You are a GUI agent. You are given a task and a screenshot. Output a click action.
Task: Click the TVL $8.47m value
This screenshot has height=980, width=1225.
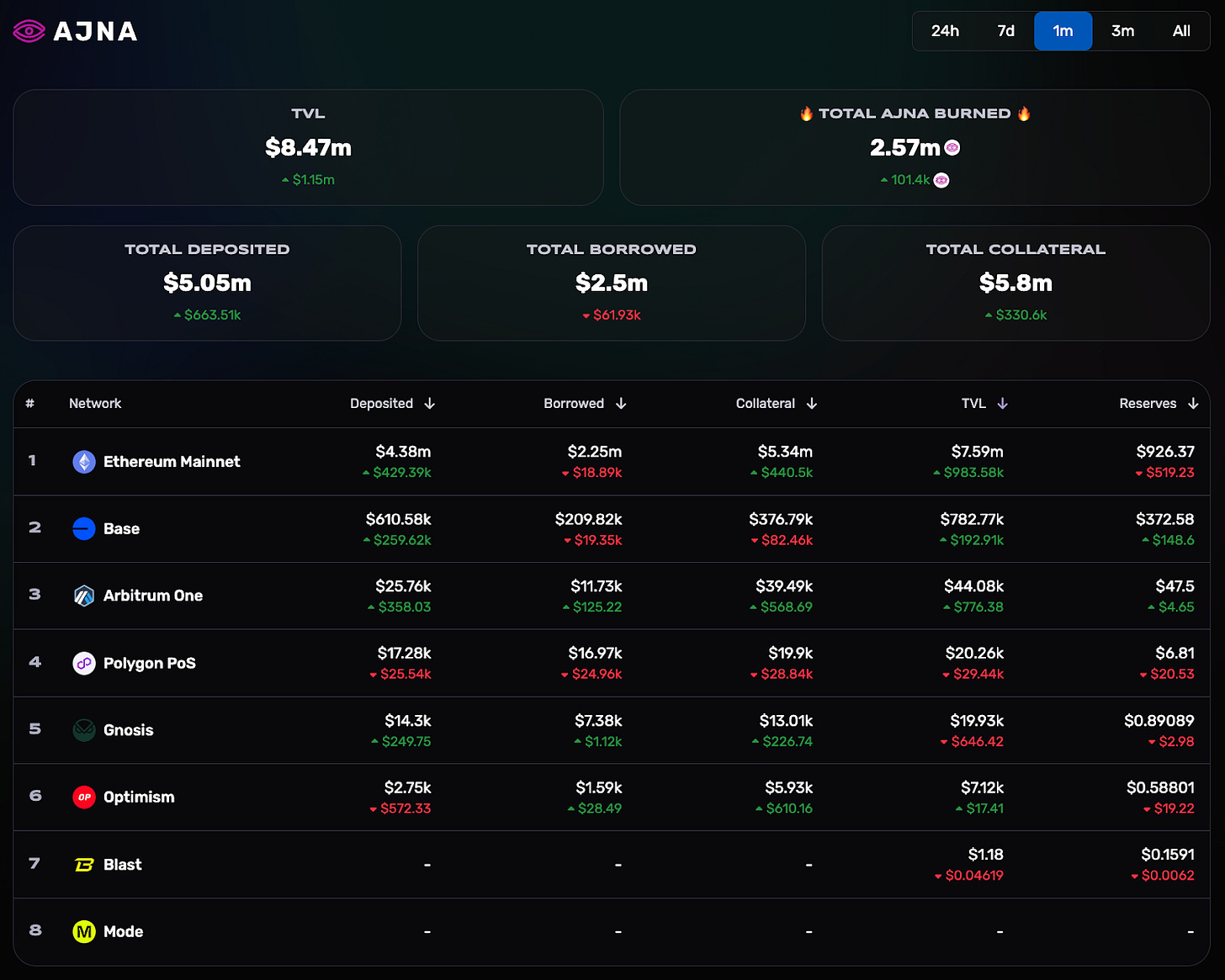click(x=308, y=148)
